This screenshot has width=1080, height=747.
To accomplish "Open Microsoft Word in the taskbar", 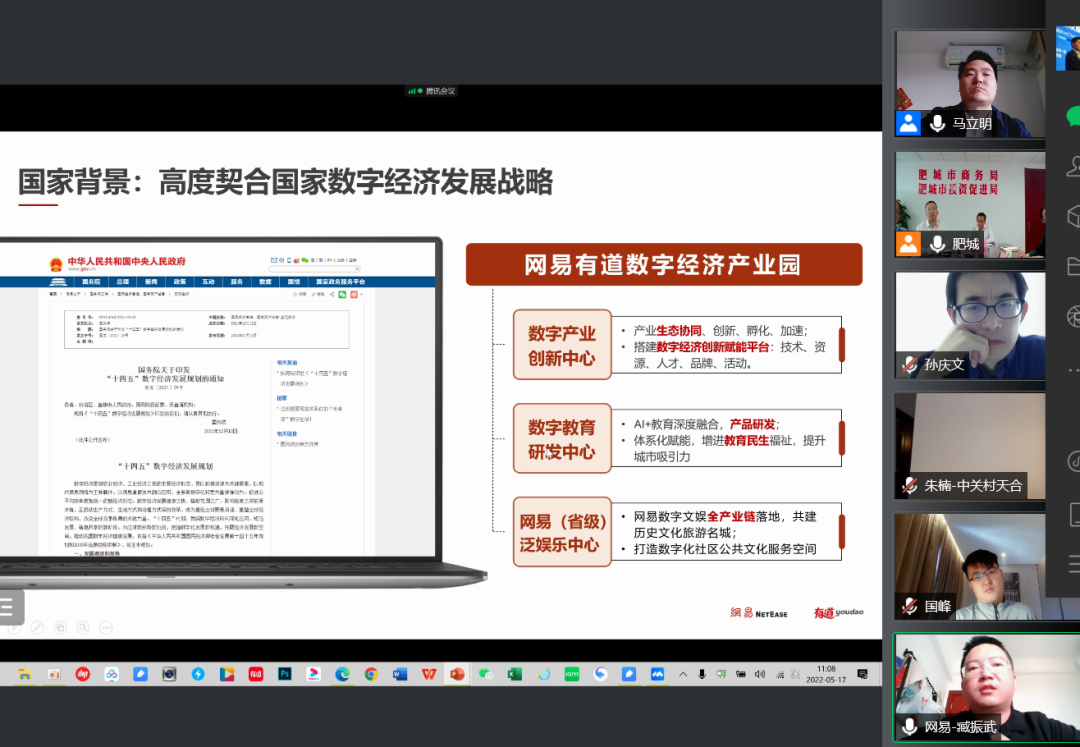I will (x=399, y=674).
